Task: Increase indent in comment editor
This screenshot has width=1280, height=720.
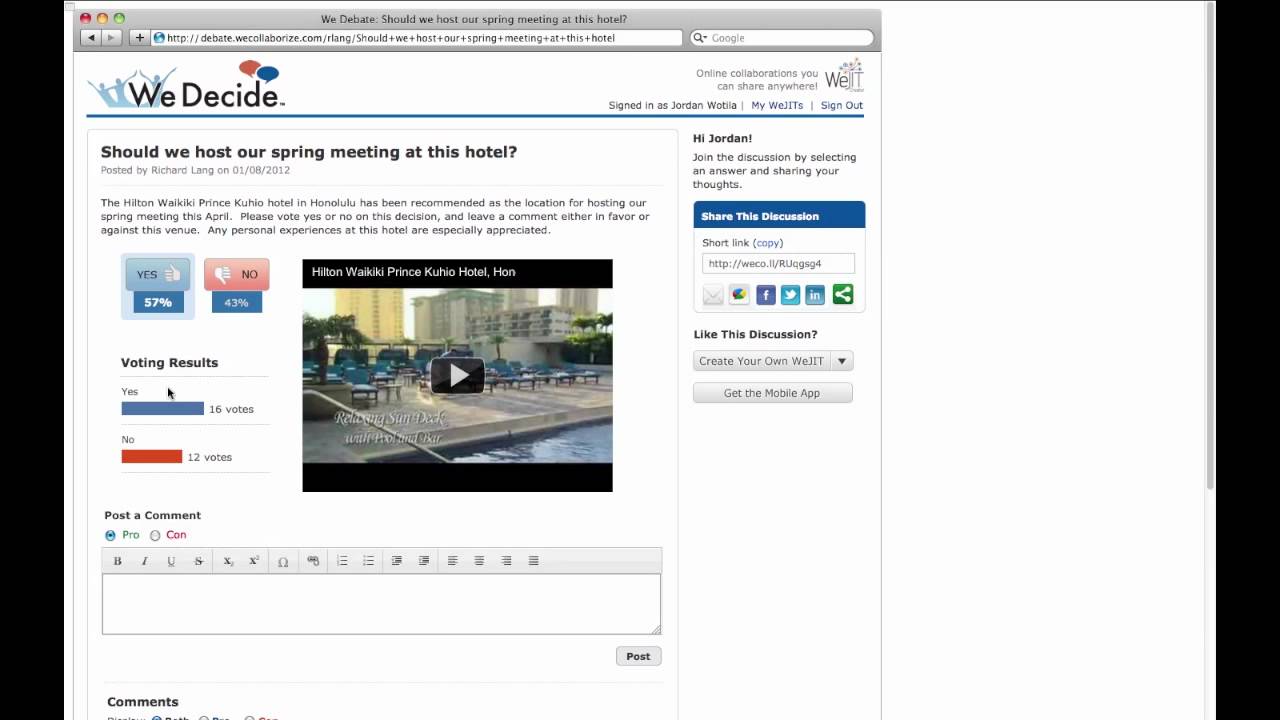Action: click(424, 561)
